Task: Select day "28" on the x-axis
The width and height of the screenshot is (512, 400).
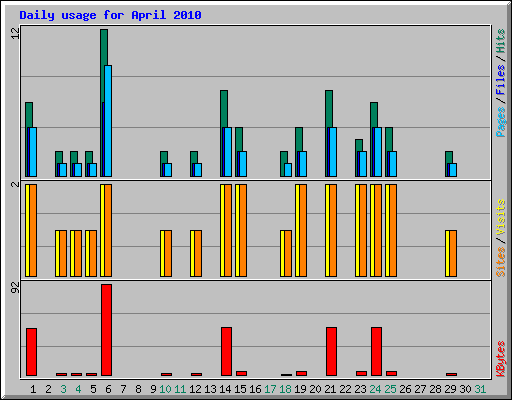Action: click(x=435, y=389)
